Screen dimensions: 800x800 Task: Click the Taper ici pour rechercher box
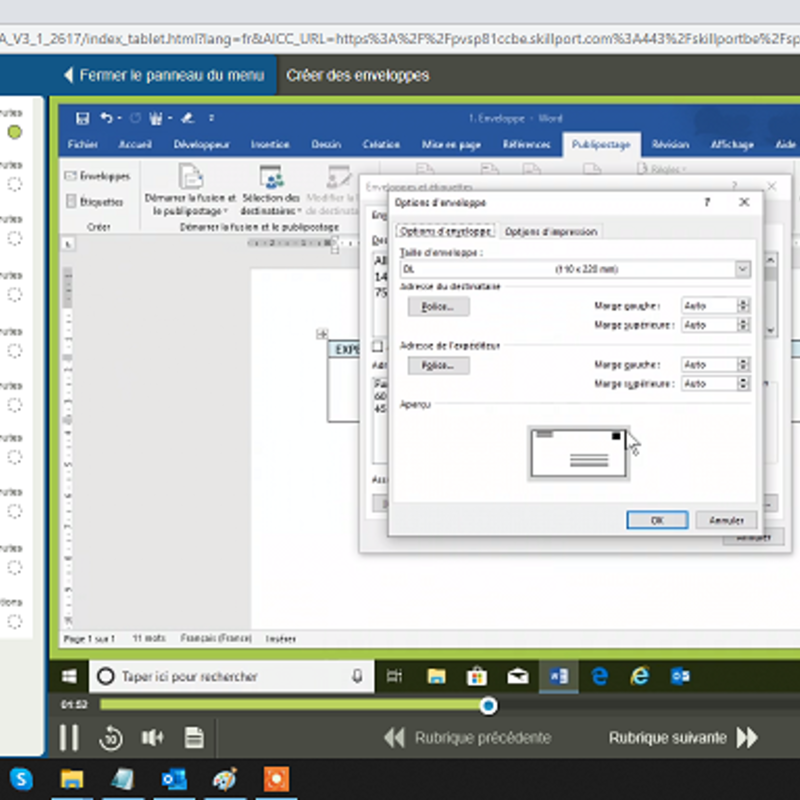(x=231, y=677)
